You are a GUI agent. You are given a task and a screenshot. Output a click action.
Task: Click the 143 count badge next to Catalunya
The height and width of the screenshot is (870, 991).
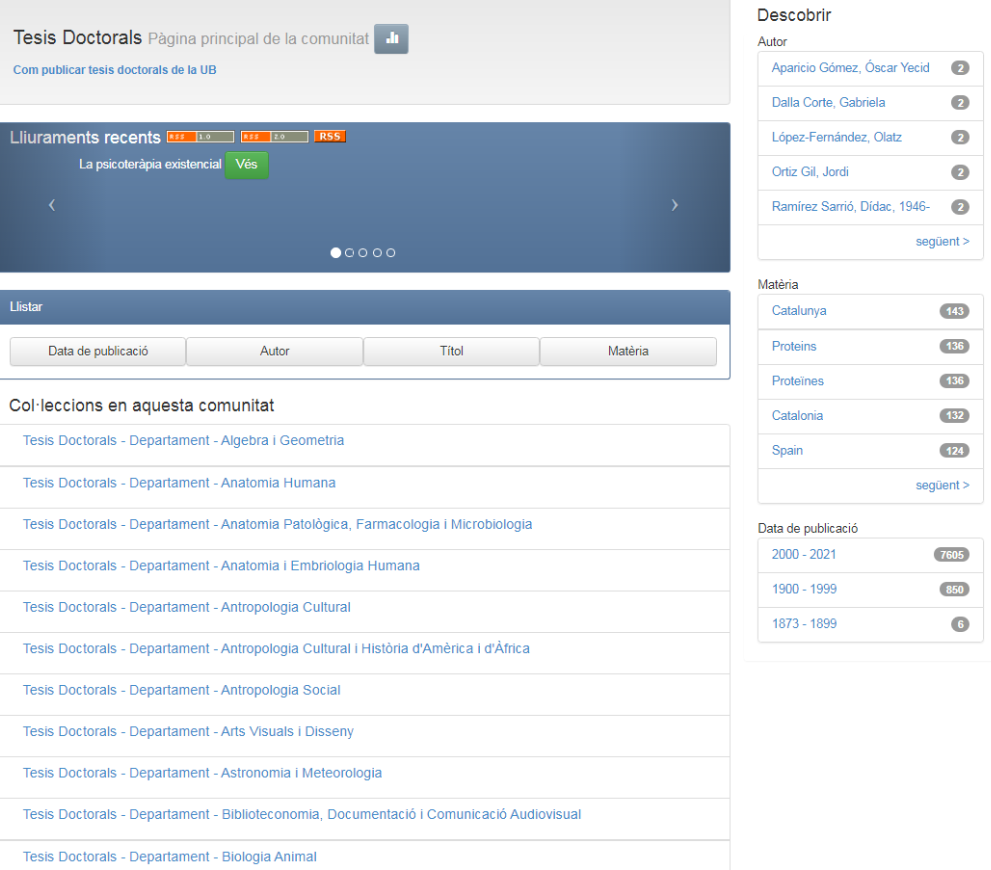pyautogui.click(x=954, y=311)
